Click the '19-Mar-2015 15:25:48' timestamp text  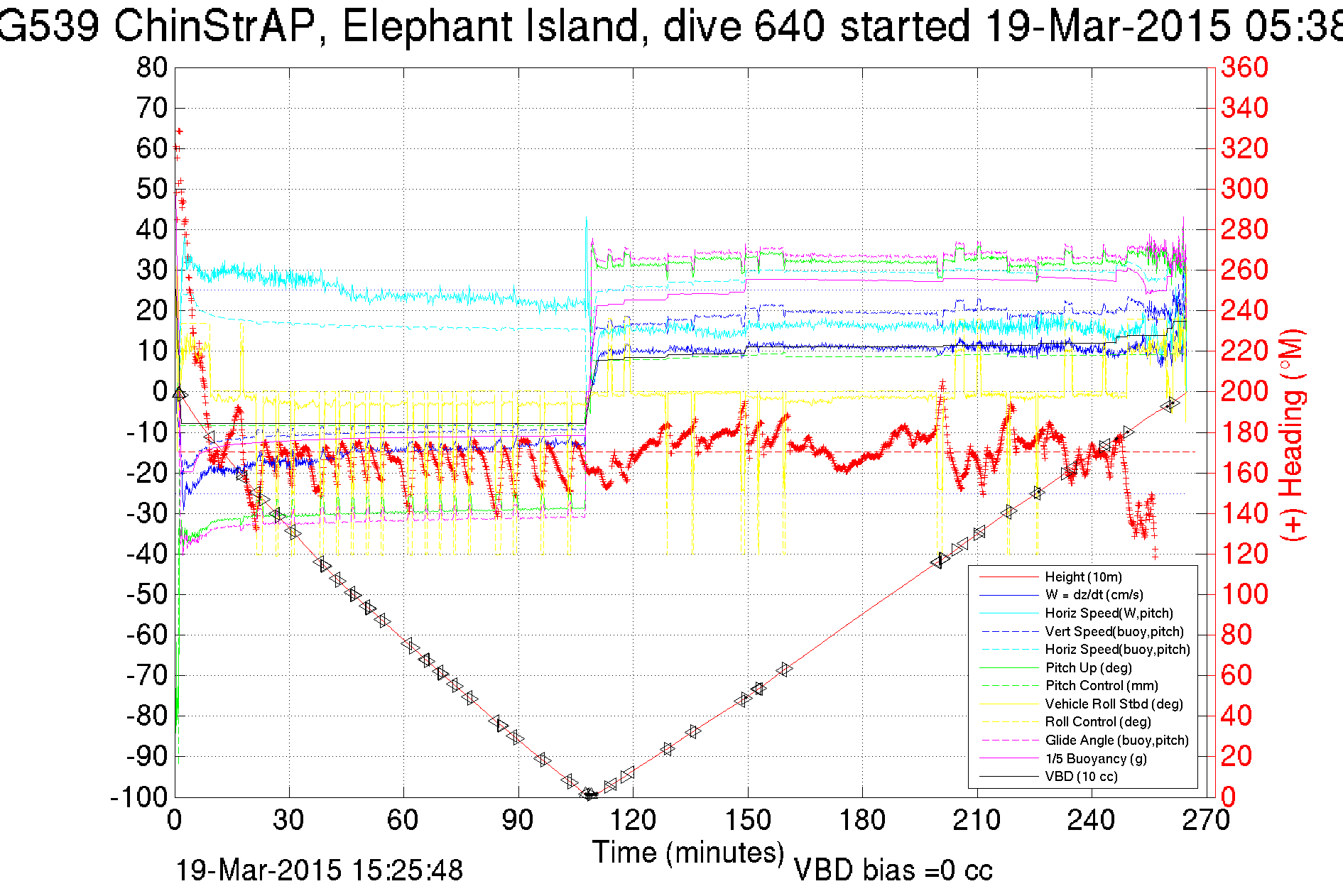(x=319, y=870)
